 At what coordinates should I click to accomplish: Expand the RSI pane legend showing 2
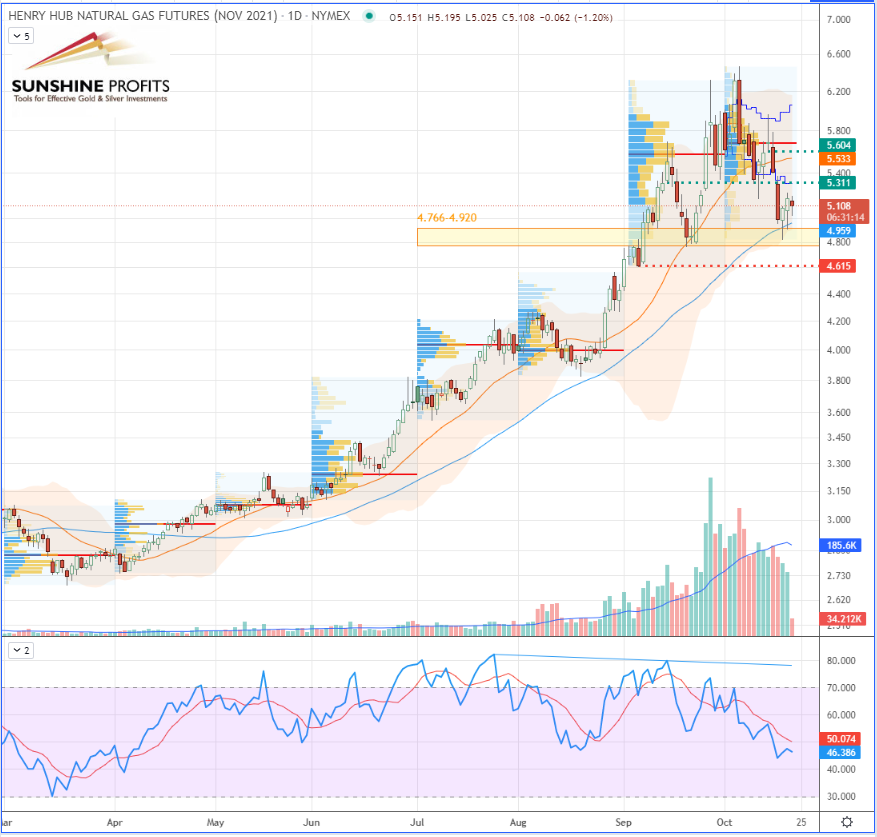21,650
